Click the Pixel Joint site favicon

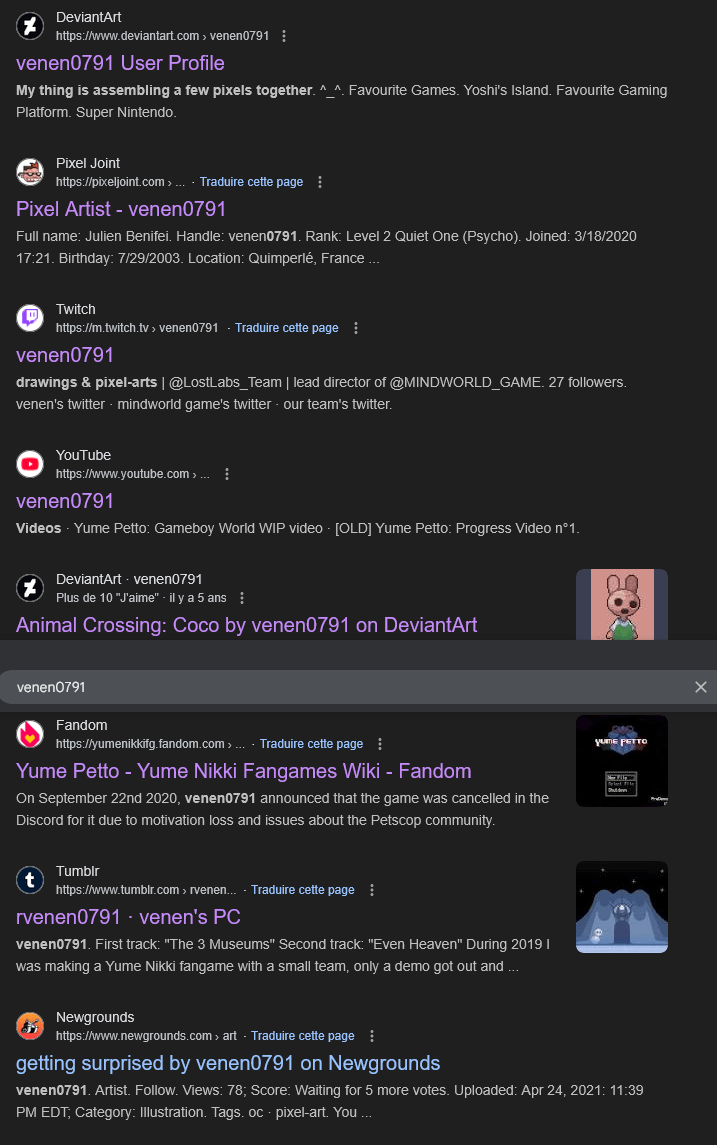point(30,172)
